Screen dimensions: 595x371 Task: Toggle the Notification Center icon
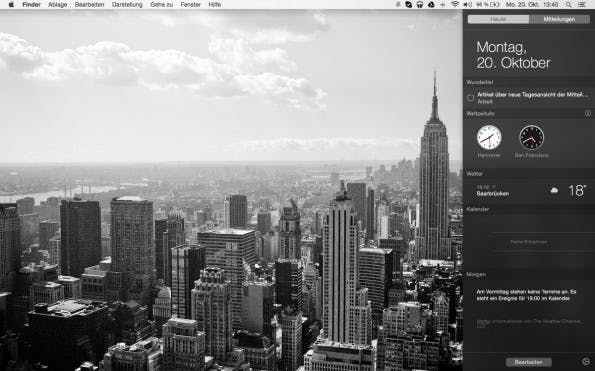pos(582,5)
